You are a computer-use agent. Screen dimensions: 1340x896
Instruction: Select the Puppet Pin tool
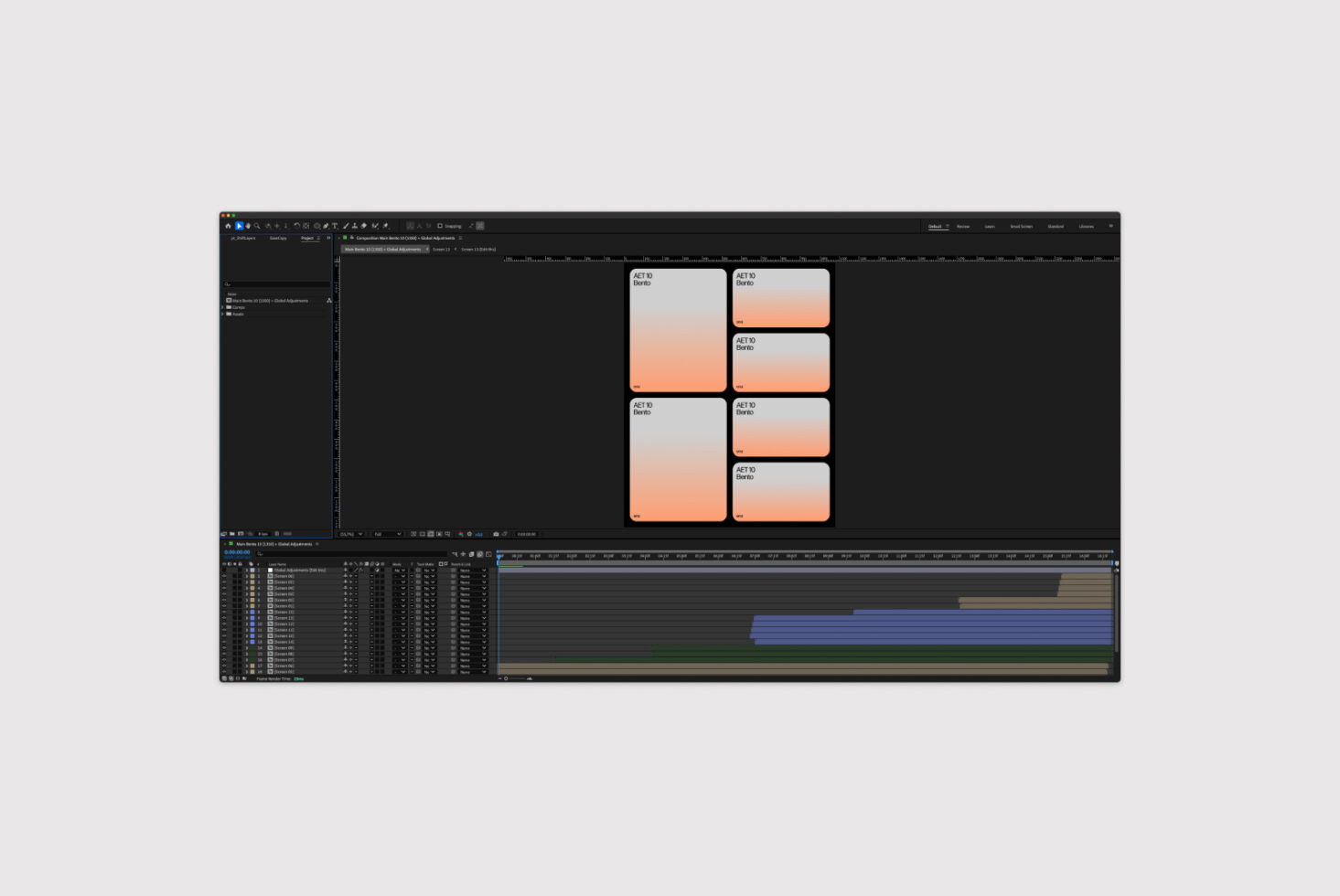(x=385, y=226)
